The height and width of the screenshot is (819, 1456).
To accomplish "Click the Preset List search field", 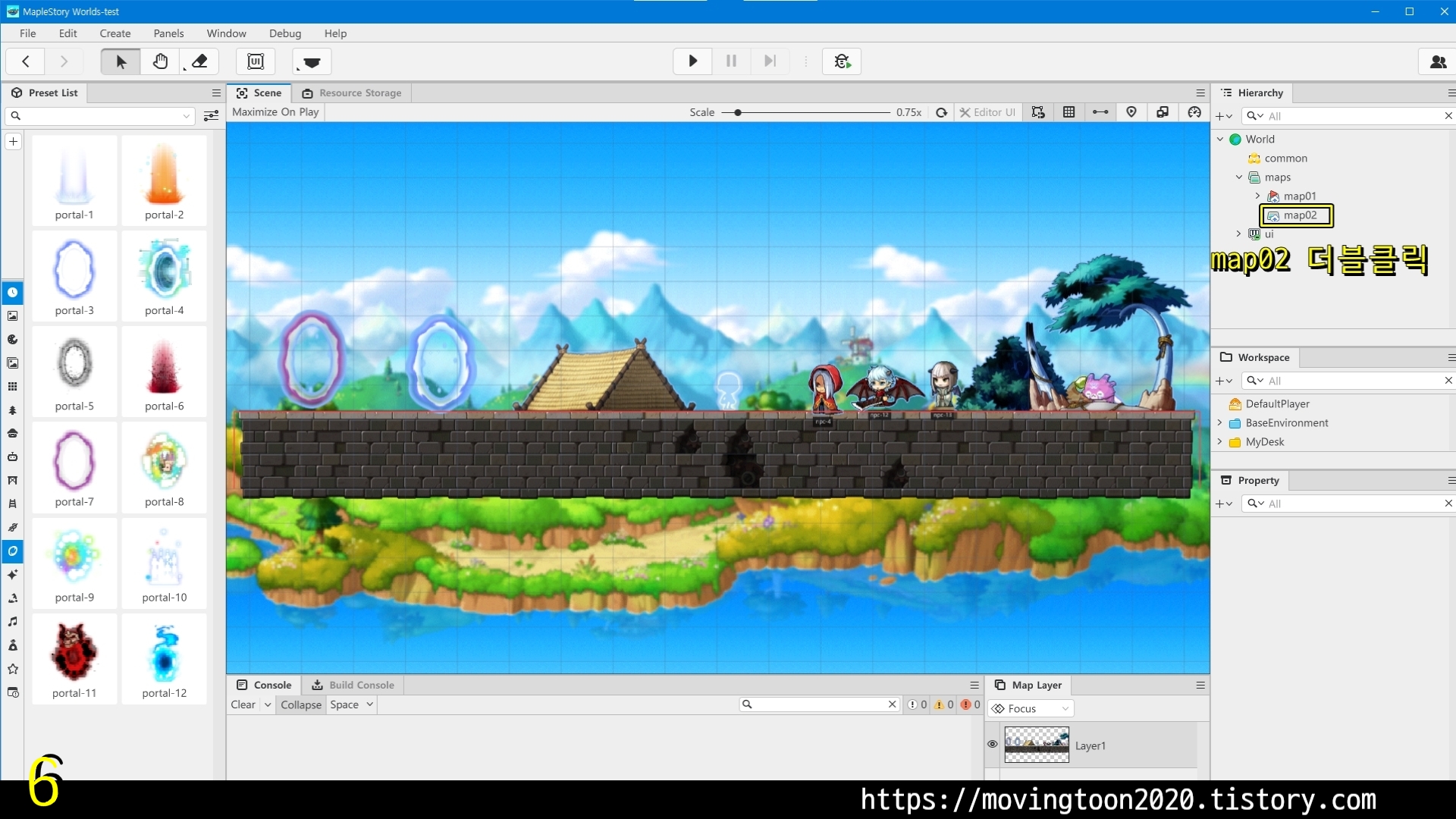I will (x=101, y=116).
